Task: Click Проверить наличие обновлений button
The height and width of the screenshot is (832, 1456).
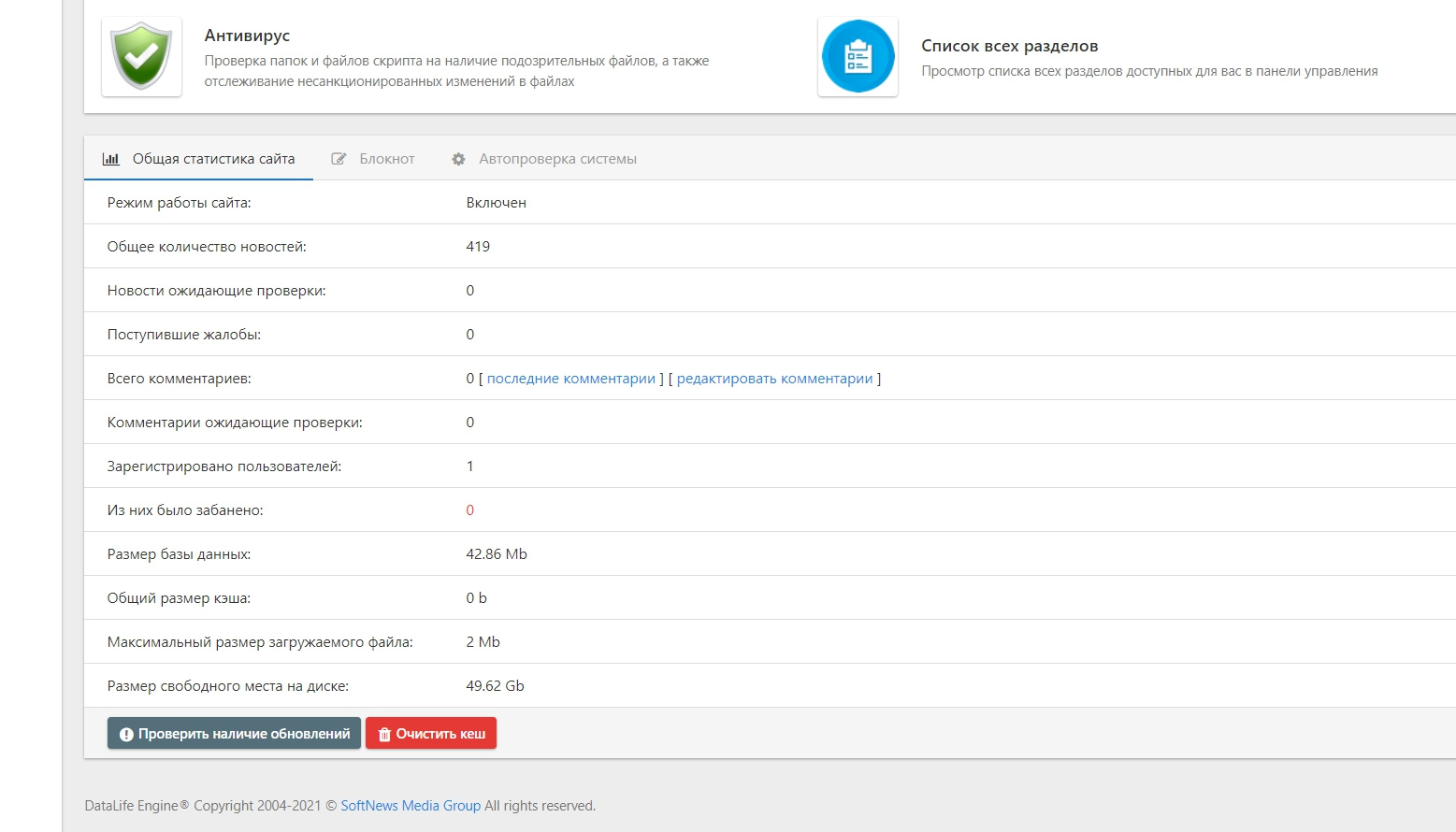Action: pos(234,734)
